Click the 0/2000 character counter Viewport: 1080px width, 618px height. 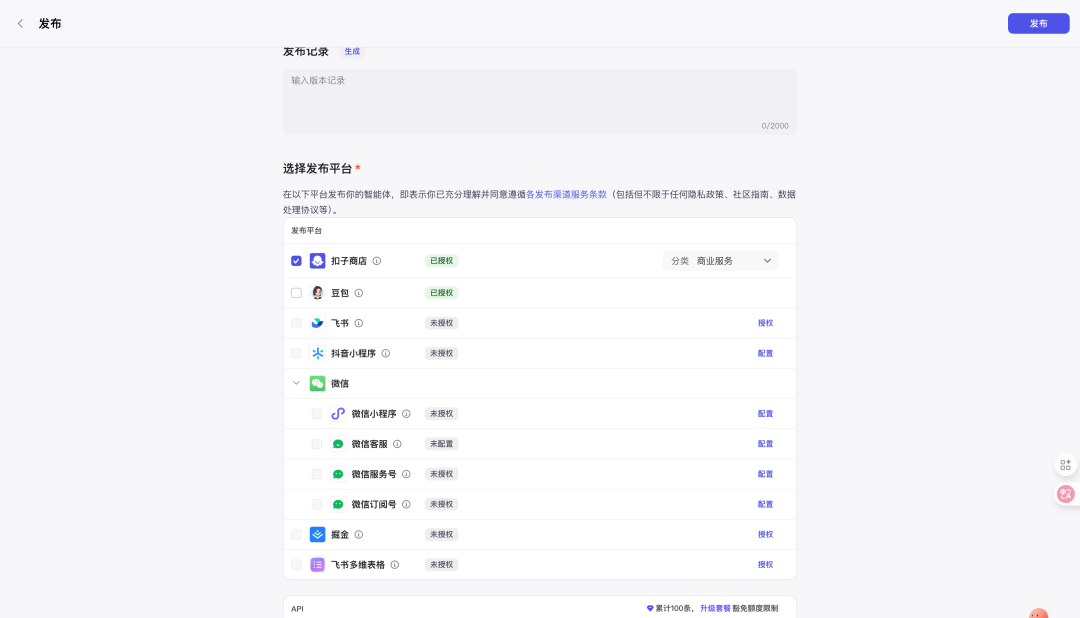click(x=775, y=126)
